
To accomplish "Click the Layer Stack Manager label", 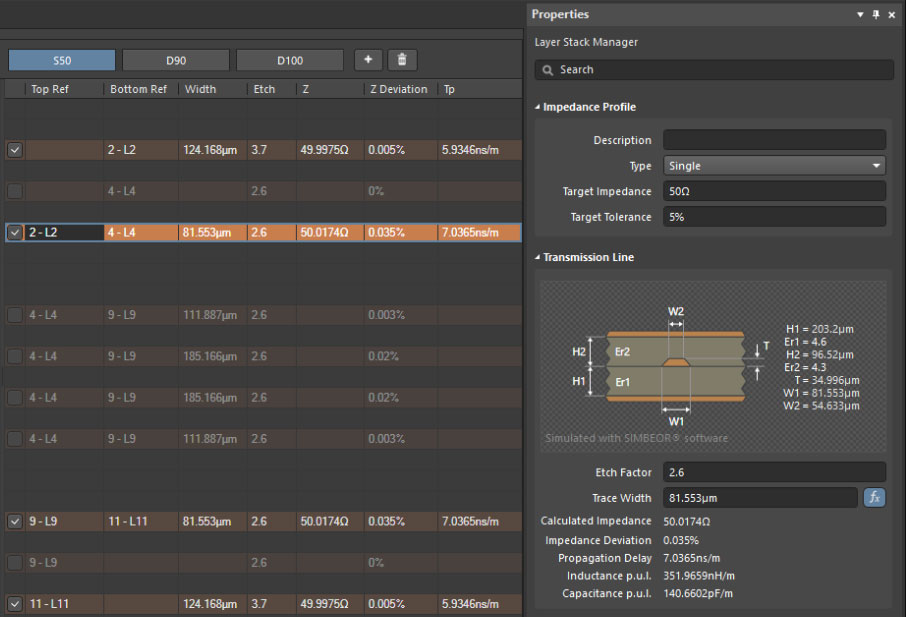I will 586,42.
